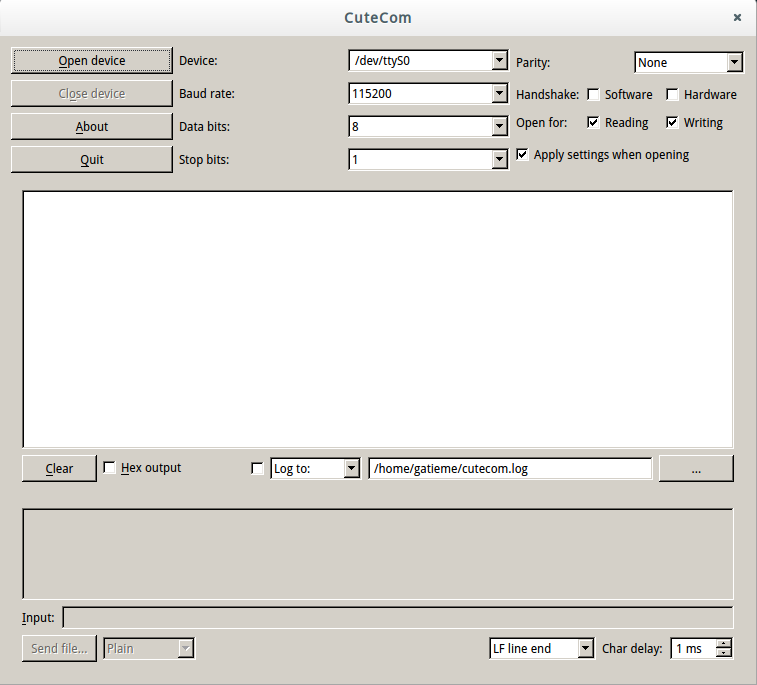Screen dimensions: 757x685
Task: Click the Char delay value field
Action: [694, 648]
